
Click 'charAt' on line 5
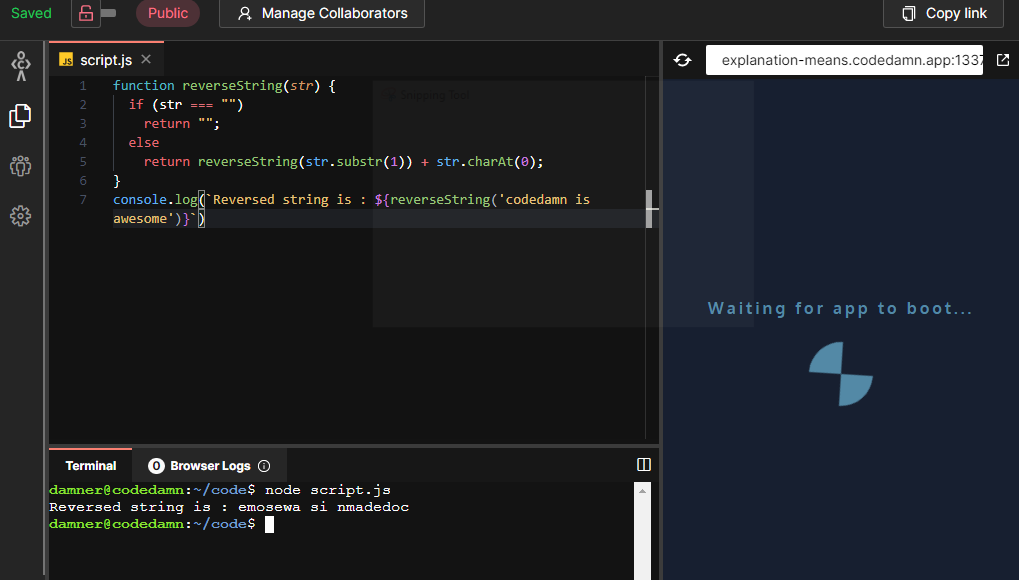(491, 161)
